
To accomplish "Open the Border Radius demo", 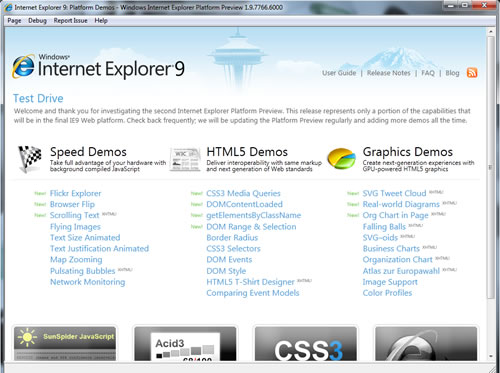I will click(x=232, y=238).
